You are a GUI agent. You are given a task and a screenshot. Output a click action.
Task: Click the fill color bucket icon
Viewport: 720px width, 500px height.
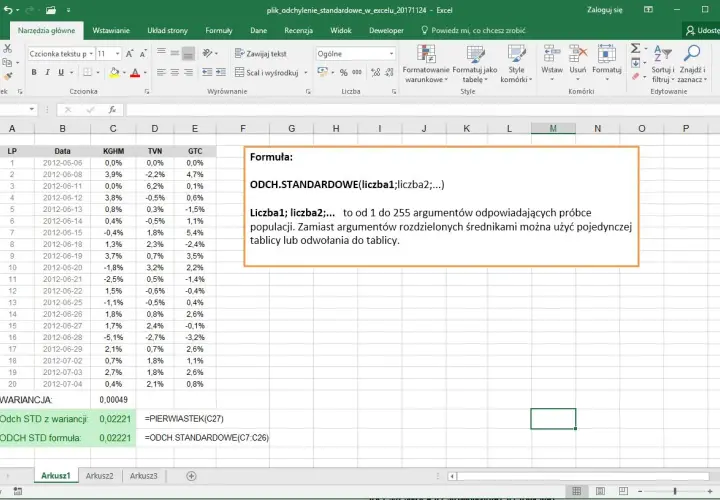[x=114, y=73]
